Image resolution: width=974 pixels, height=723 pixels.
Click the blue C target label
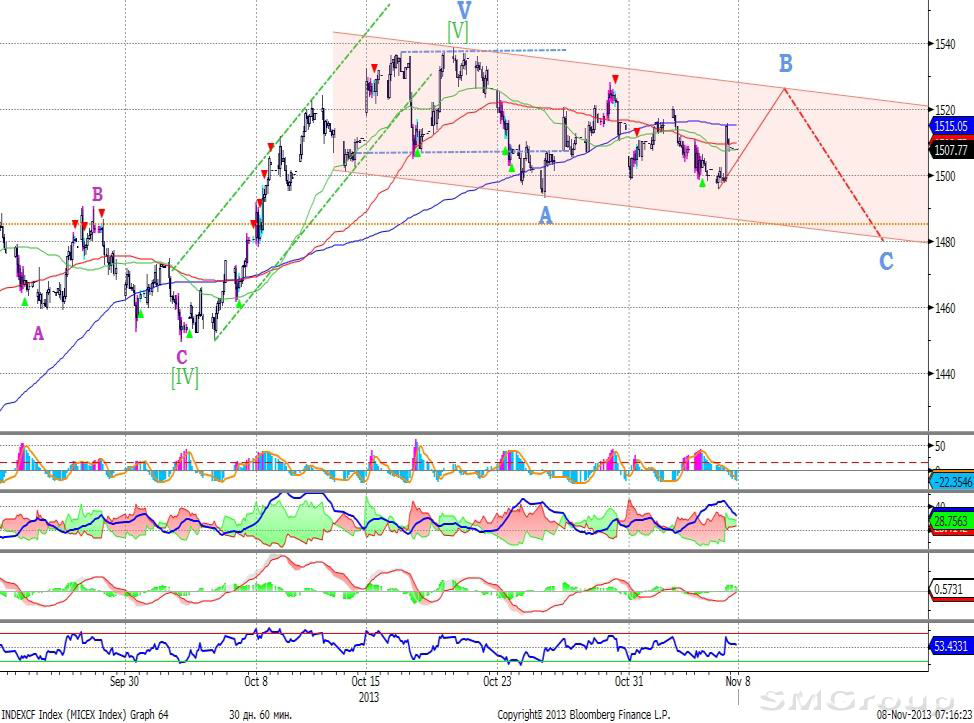886,262
